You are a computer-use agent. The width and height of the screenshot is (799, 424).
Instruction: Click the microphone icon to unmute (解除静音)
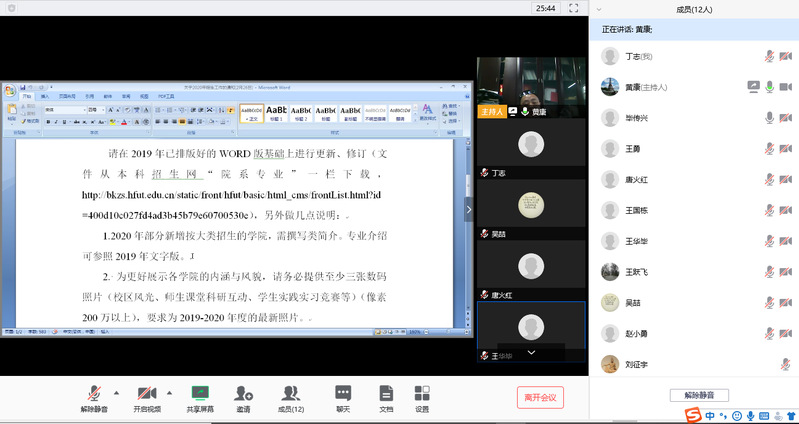(x=93, y=392)
